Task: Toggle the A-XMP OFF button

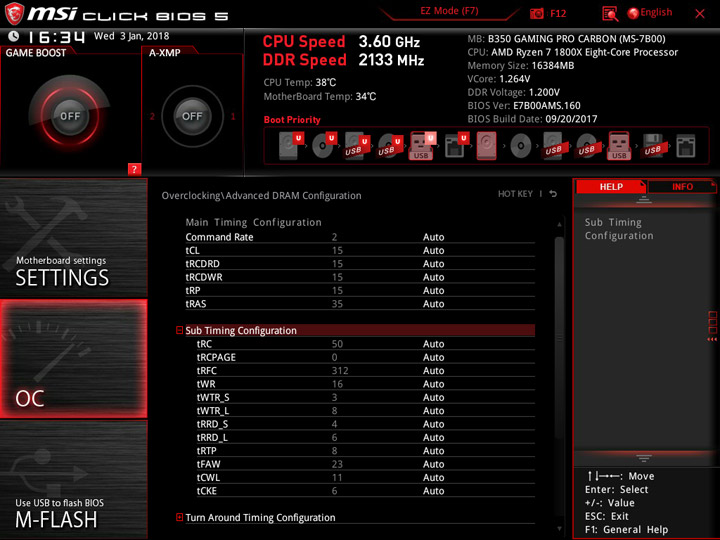Action: [192, 116]
